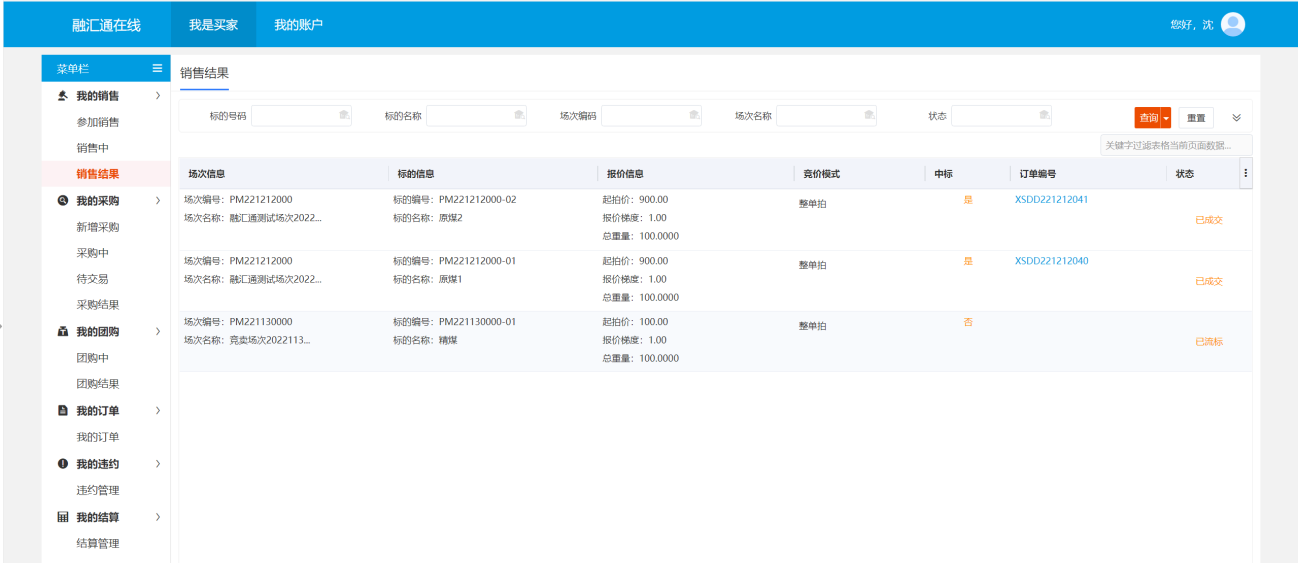This screenshot has height=563, width=1298.
Task: Collapse the menu bar hamburger icon
Action: 157,68
